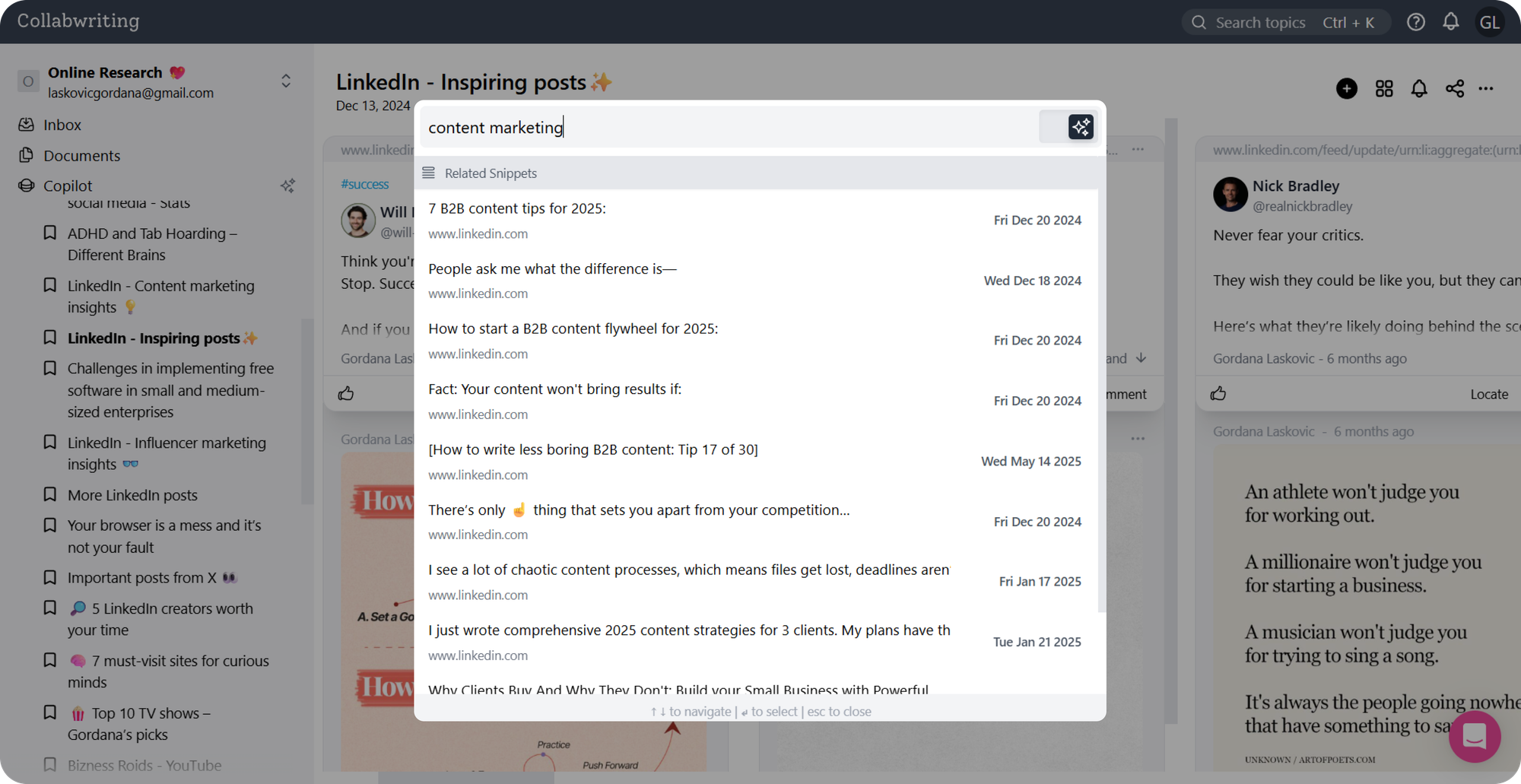The width and height of the screenshot is (1521, 784).
Task: Click Locate on Nick Bradley's snippet
Action: click(1488, 394)
